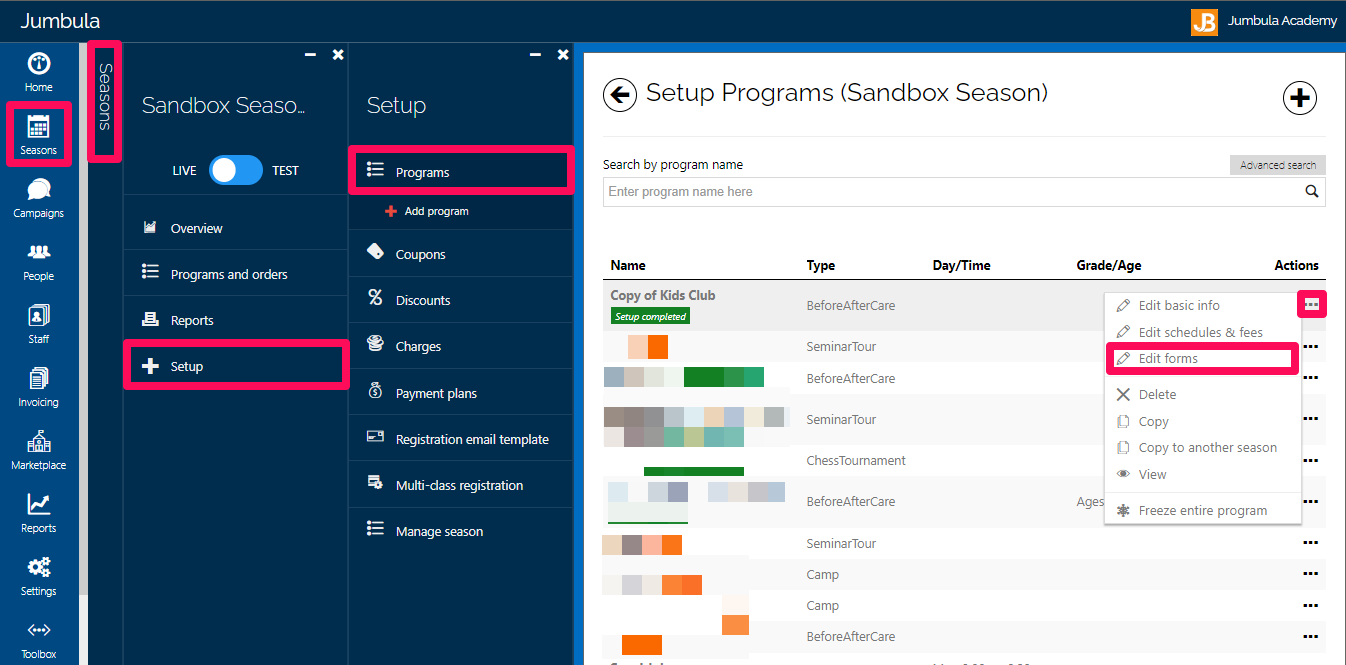Open Payment plans setup

click(461, 393)
